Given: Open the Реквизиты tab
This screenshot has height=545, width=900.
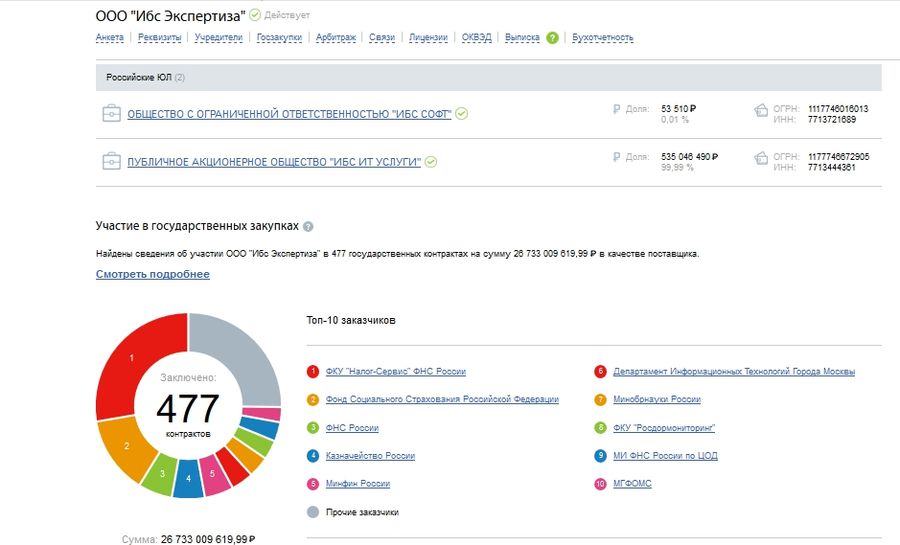Looking at the screenshot, I should 160,37.
